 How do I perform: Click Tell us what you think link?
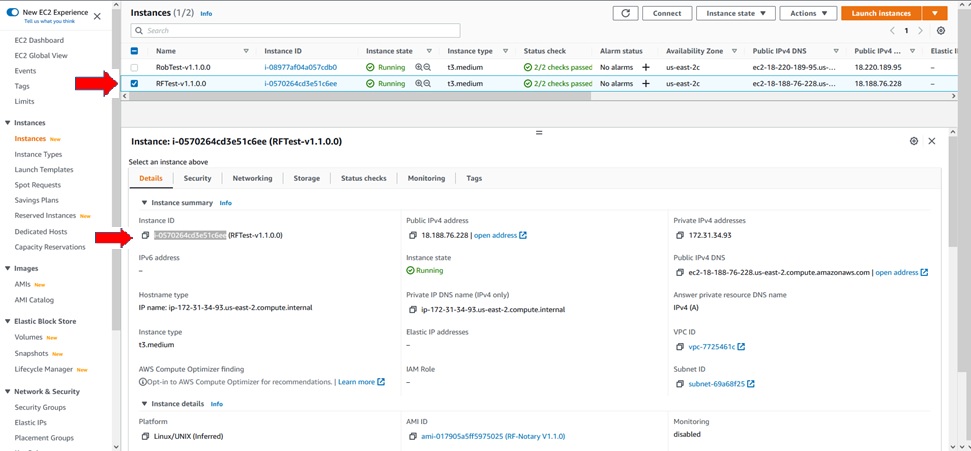point(50,21)
